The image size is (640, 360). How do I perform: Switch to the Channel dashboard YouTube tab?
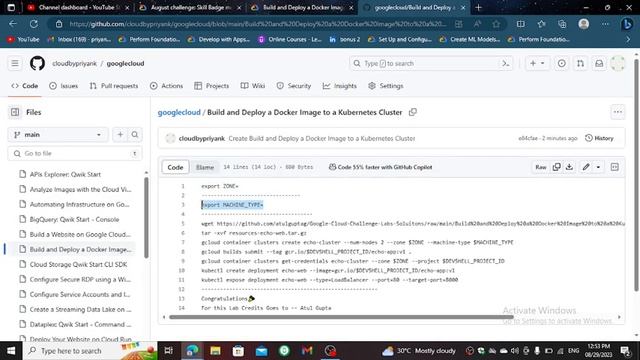[77, 7]
